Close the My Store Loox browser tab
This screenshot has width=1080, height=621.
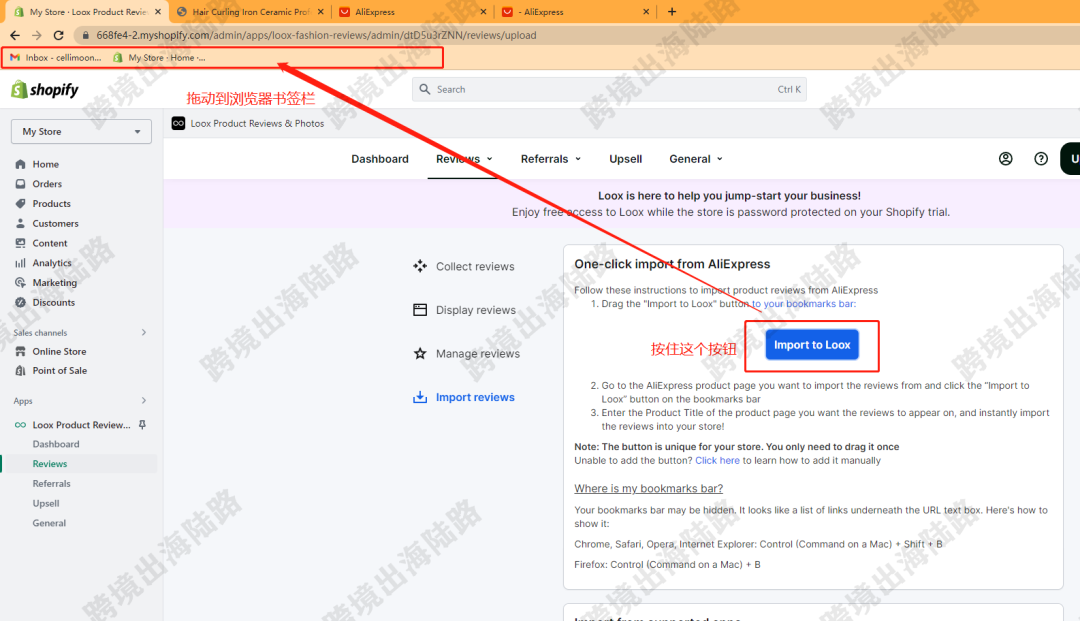point(158,12)
